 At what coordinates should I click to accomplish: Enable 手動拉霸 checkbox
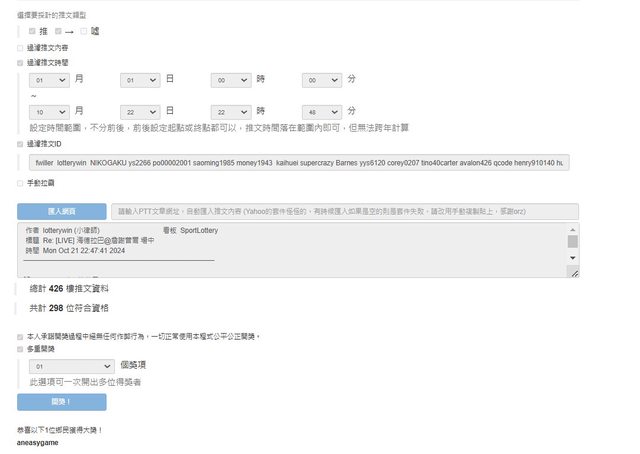pos(21,183)
